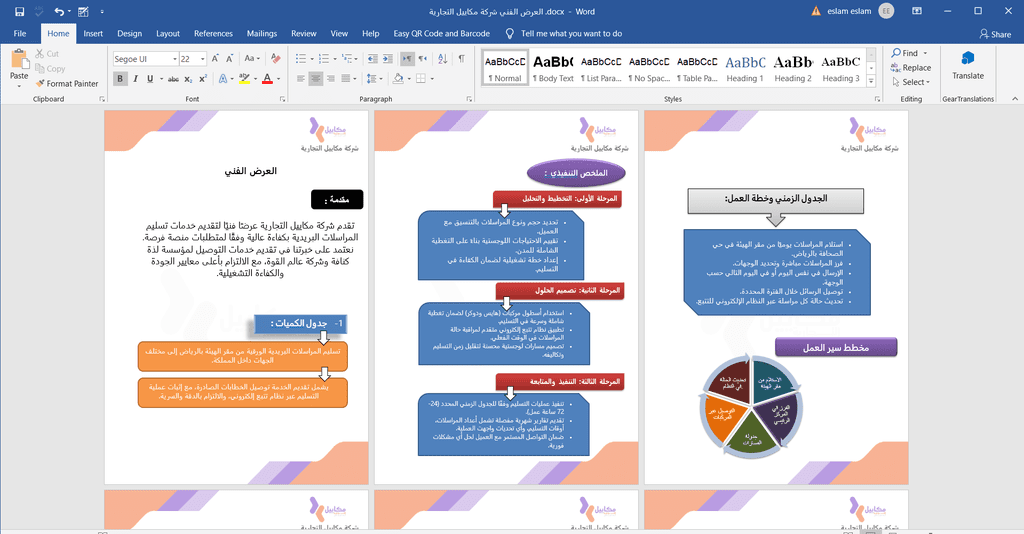The image size is (1024, 534).
Task: Increase paragraph indent
Action: tap(388, 59)
